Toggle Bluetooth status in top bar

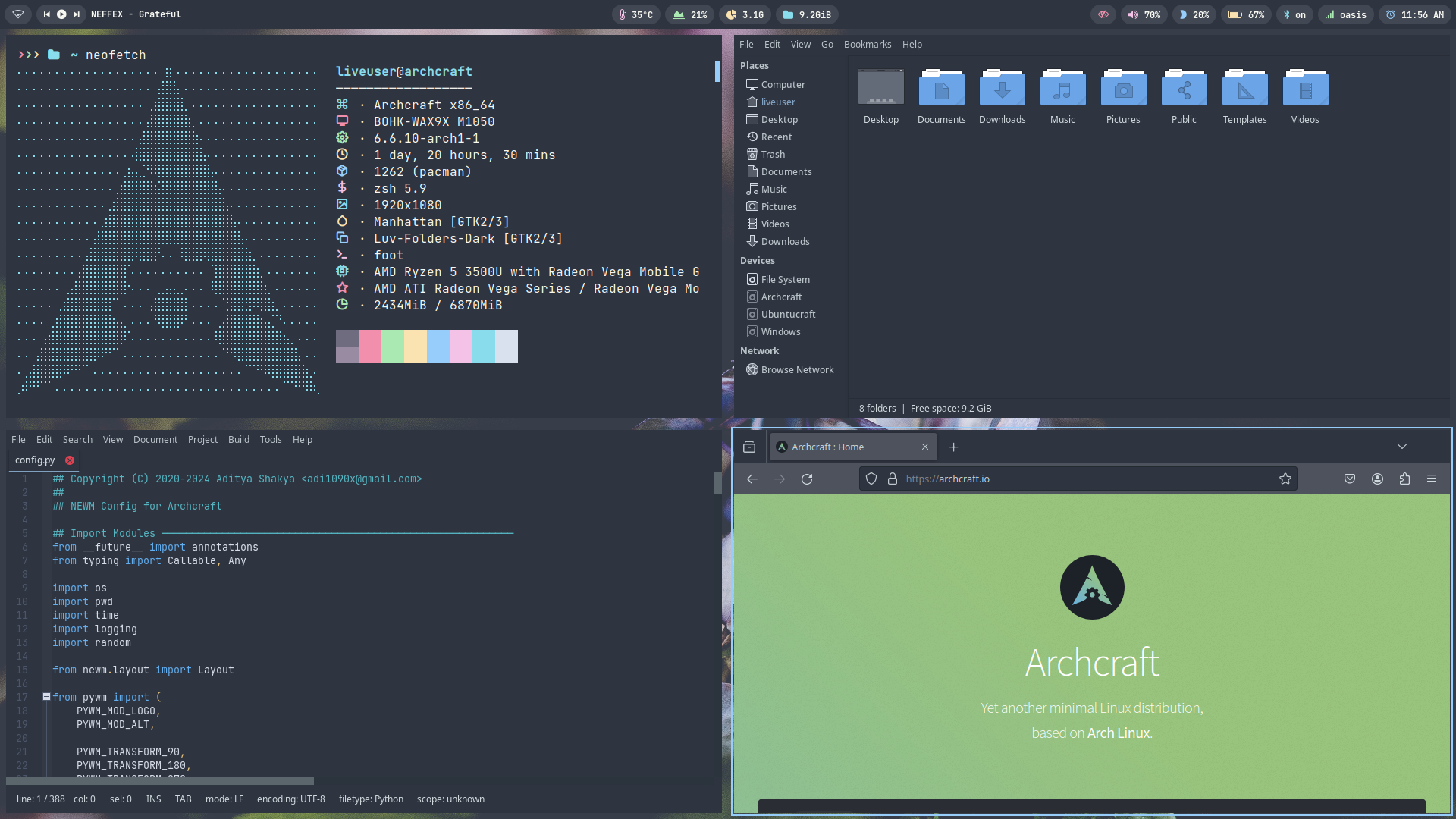[x=1294, y=14]
